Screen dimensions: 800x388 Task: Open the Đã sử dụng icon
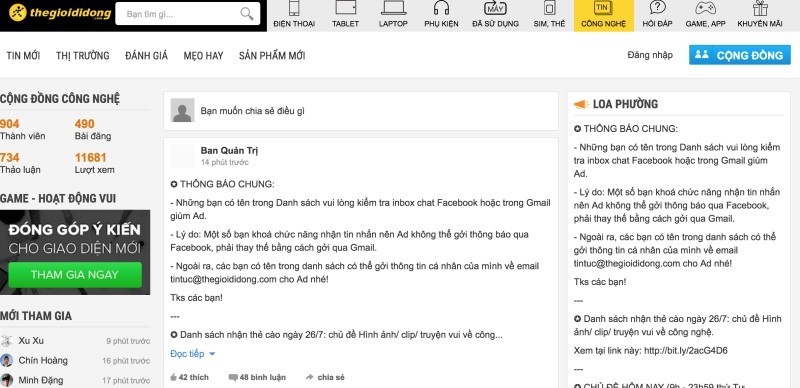pyautogui.click(x=495, y=8)
